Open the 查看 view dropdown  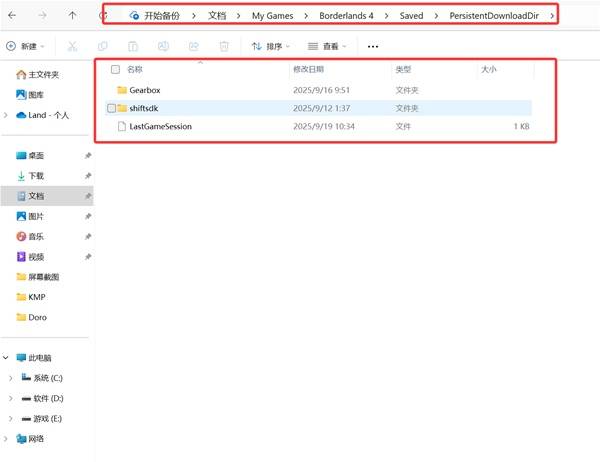point(326,46)
